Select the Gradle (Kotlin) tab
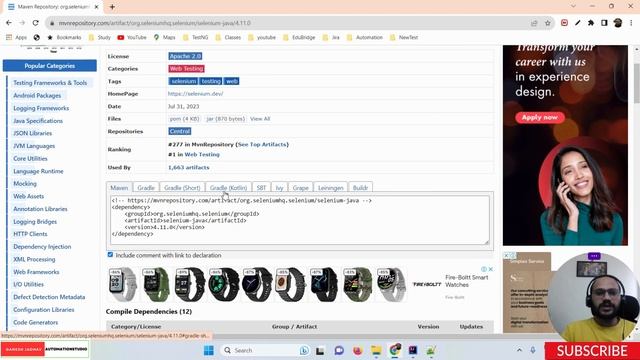The height and width of the screenshot is (360, 640). tap(228, 188)
